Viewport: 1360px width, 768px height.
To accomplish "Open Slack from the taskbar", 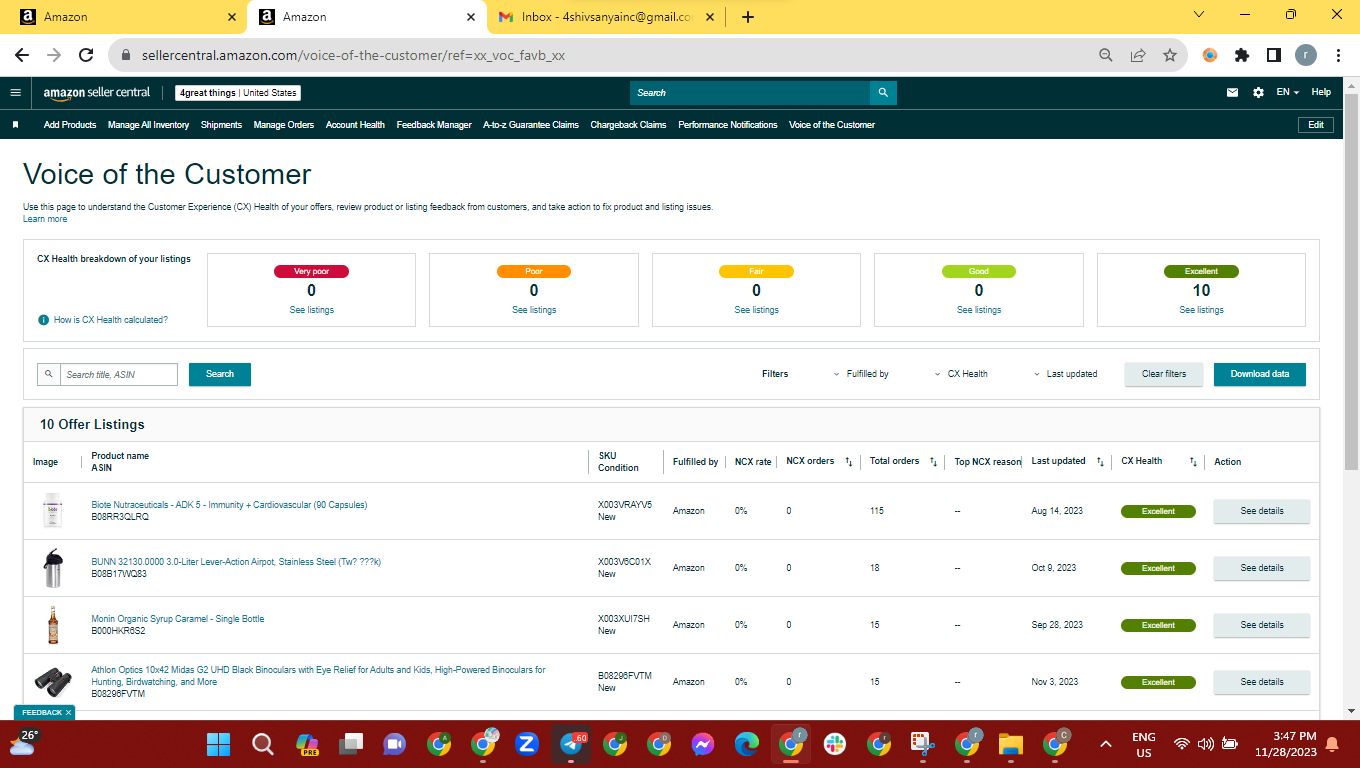I will [834, 744].
